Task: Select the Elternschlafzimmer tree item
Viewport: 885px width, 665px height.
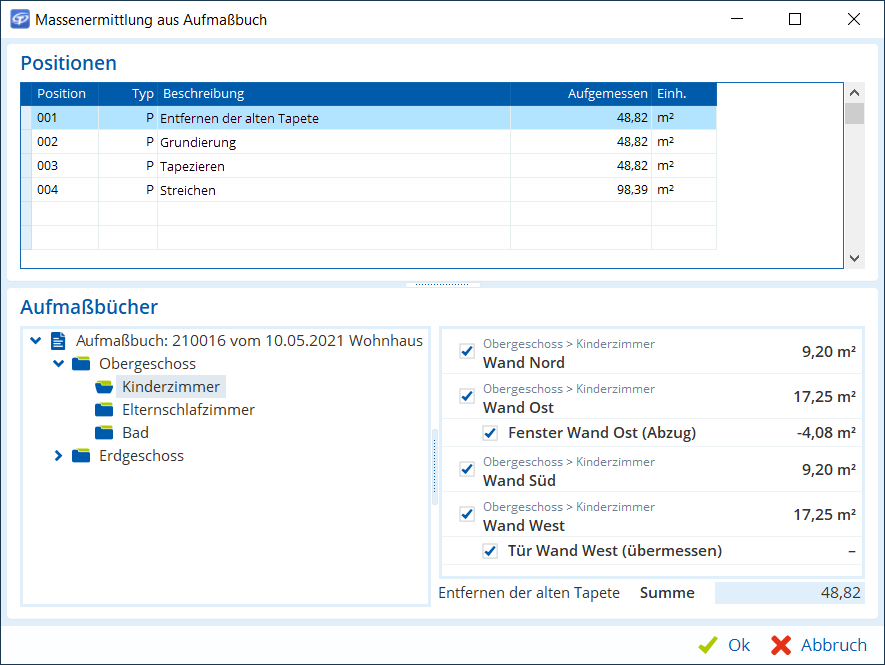Action: (188, 410)
